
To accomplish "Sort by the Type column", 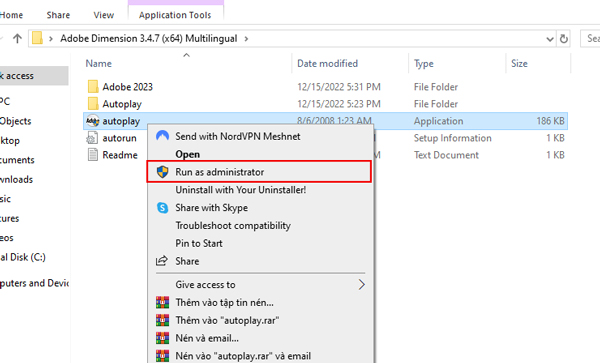I will click(424, 63).
